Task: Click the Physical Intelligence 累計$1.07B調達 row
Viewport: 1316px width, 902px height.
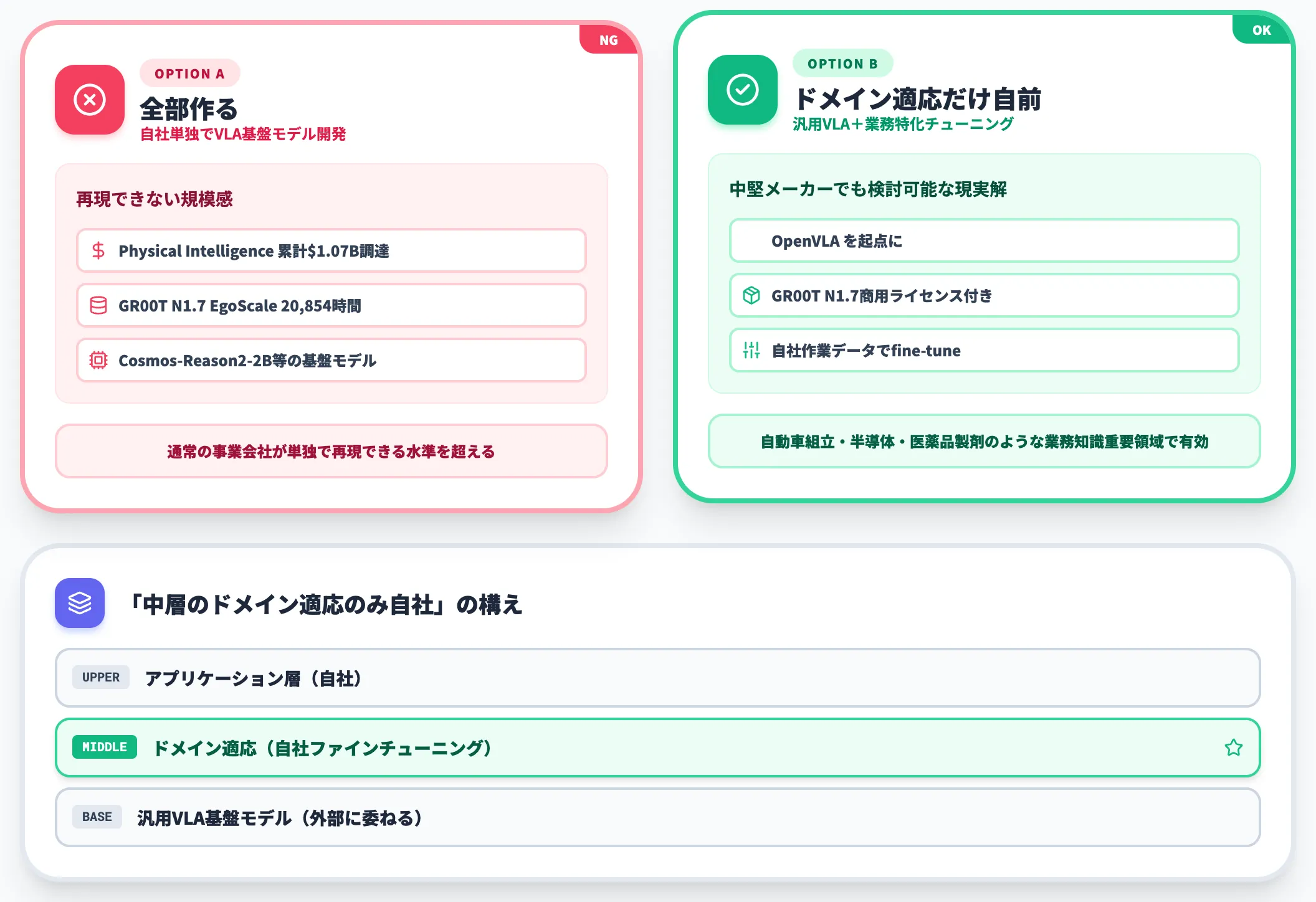Action: tap(331, 250)
